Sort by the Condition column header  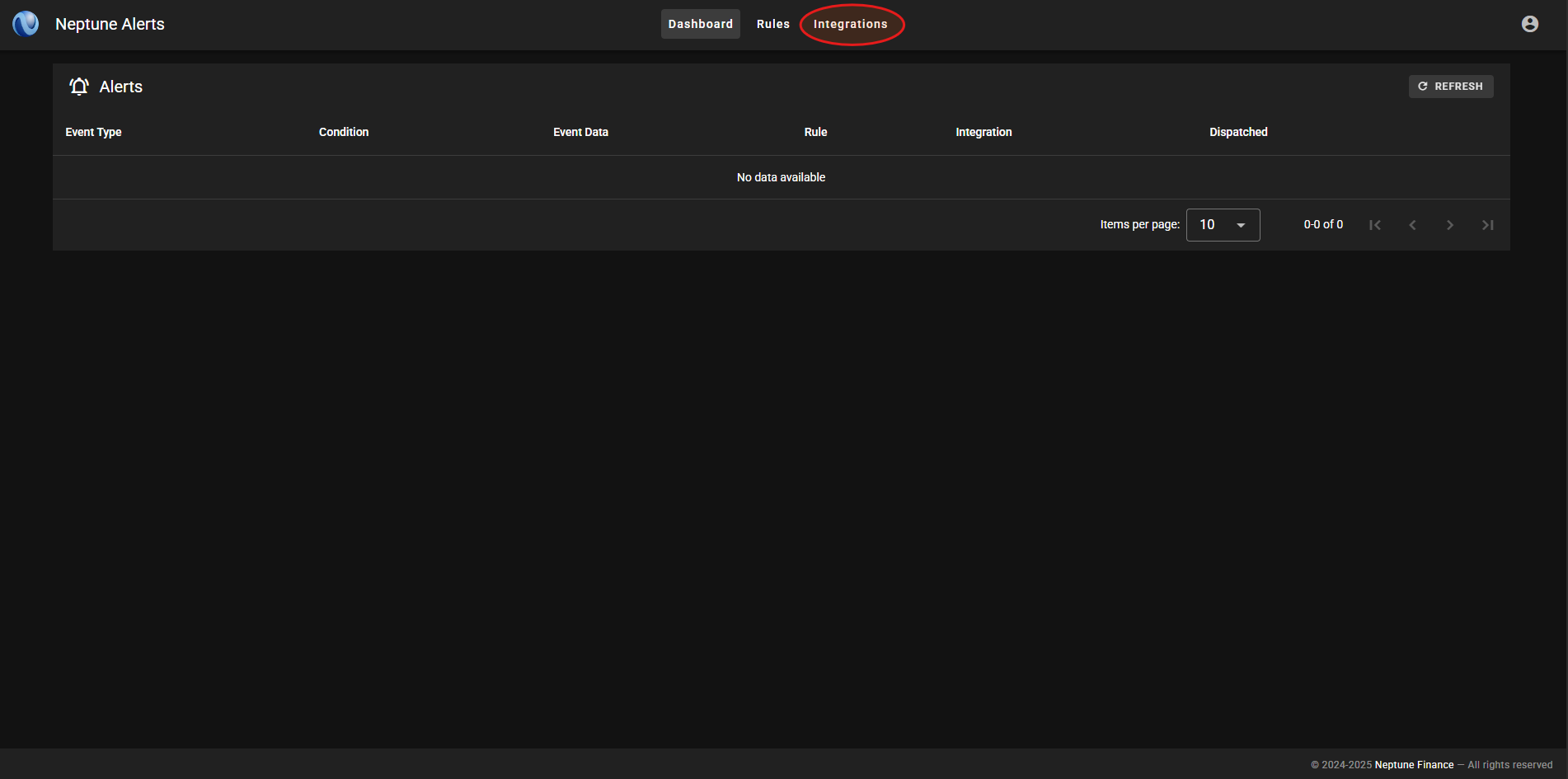pos(344,132)
